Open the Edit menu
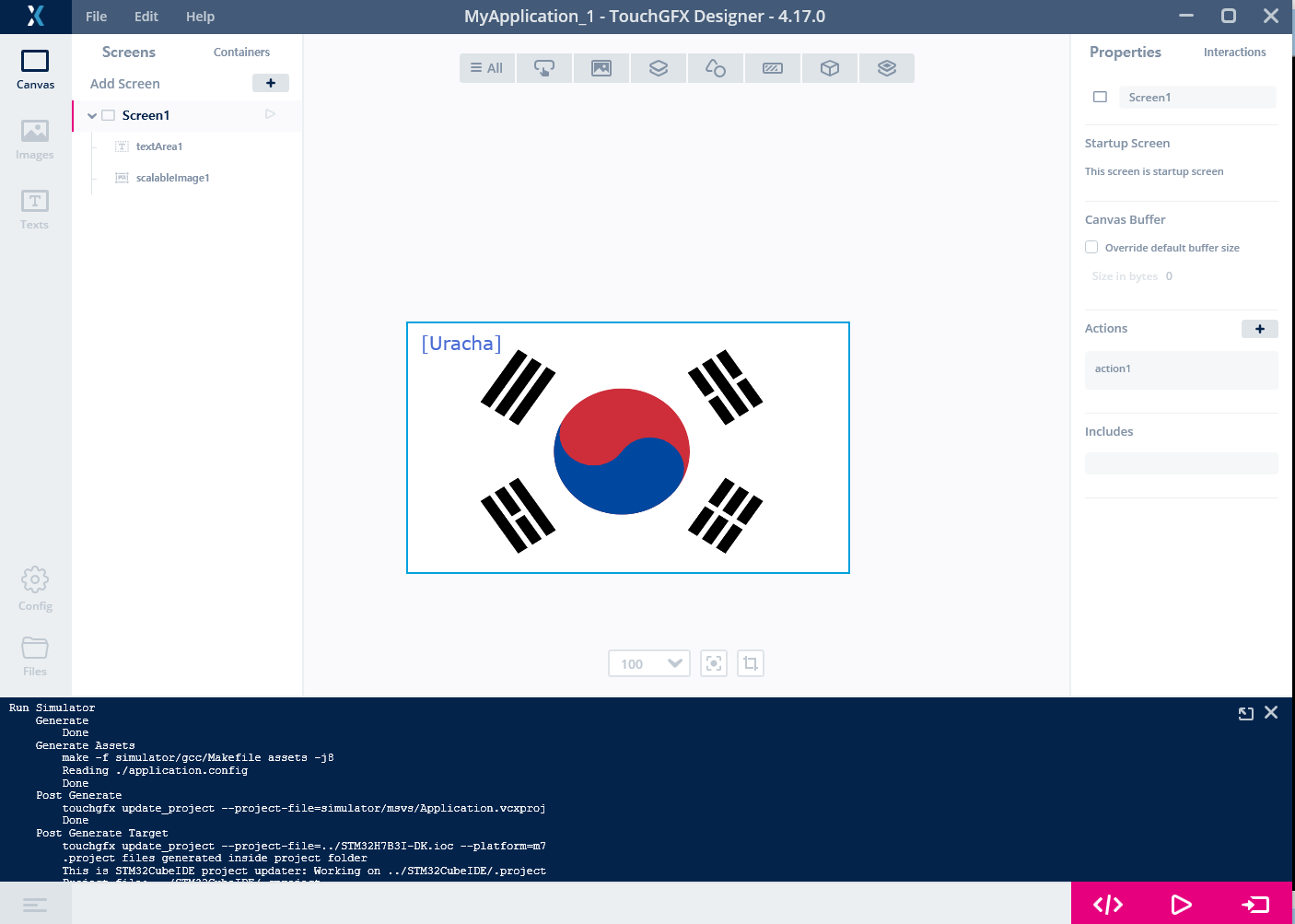Image resolution: width=1295 pixels, height=924 pixels. pos(146,17)
